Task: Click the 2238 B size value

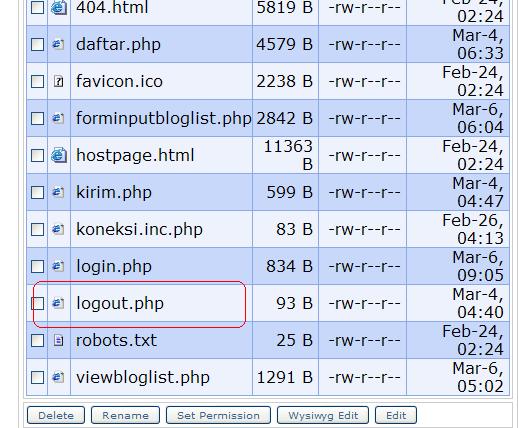Action: tap(284, 81)
